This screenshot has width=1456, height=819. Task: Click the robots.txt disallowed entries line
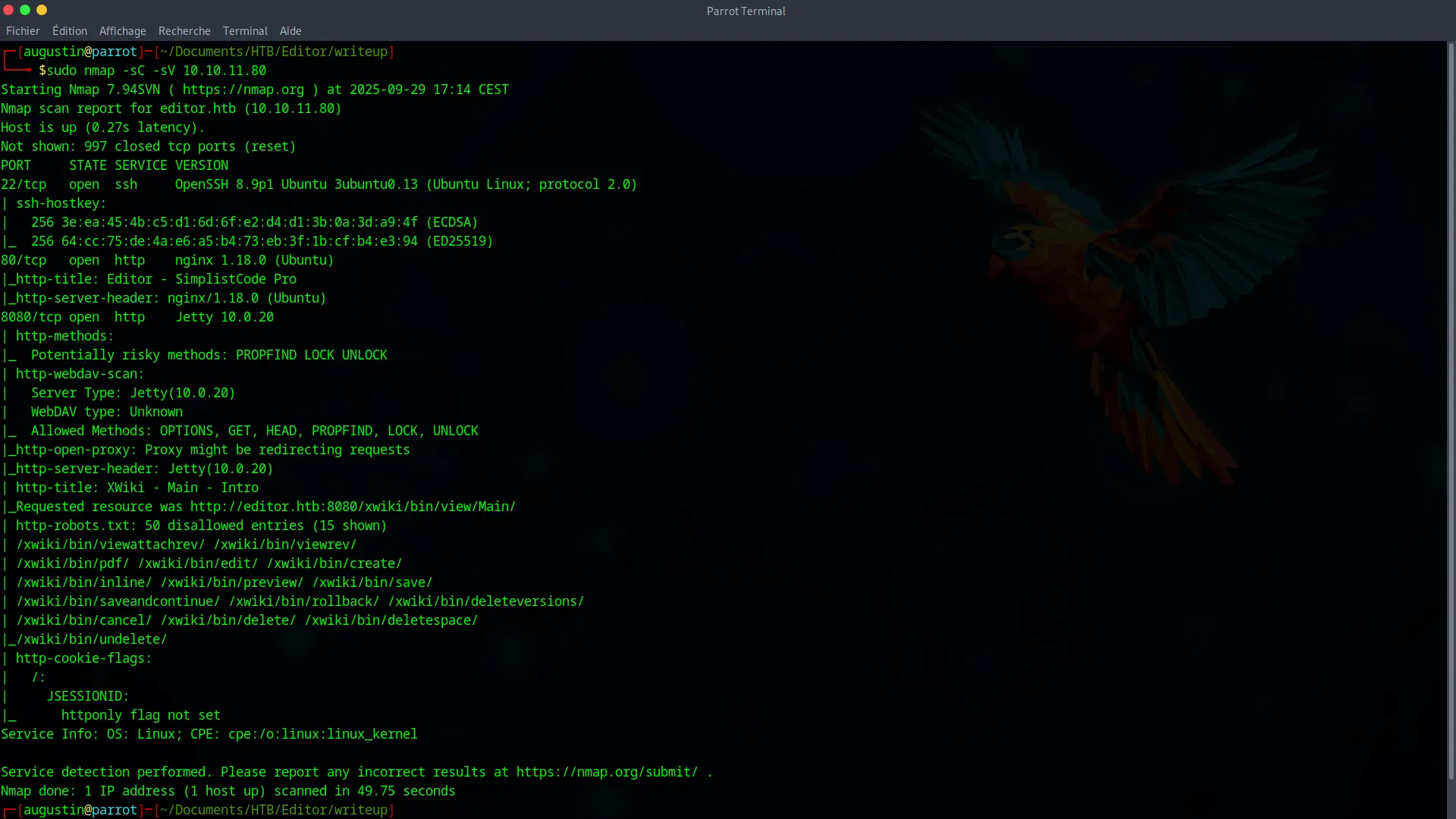pos(193,526)
